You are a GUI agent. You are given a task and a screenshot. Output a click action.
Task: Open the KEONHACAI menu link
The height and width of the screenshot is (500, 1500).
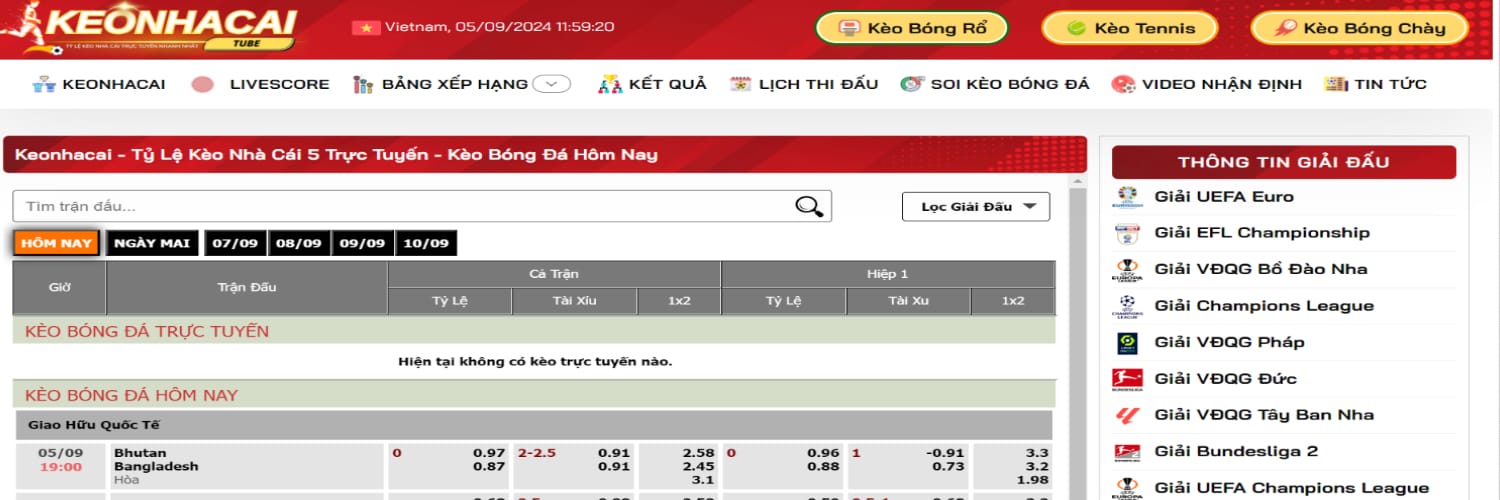coord(113,84)
